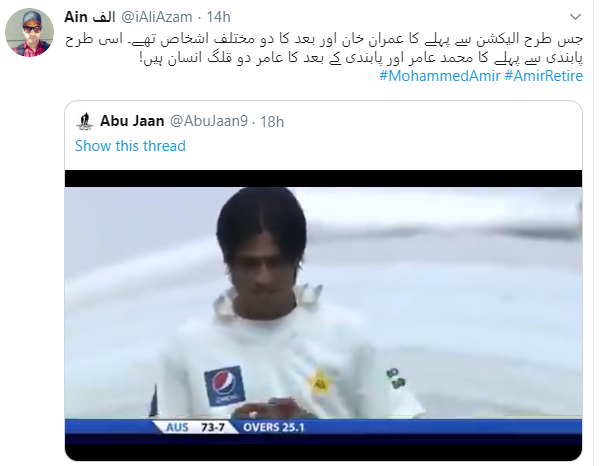Click the Show this thread link
This screenshot has height=466, width=603.
pos(130,146)
